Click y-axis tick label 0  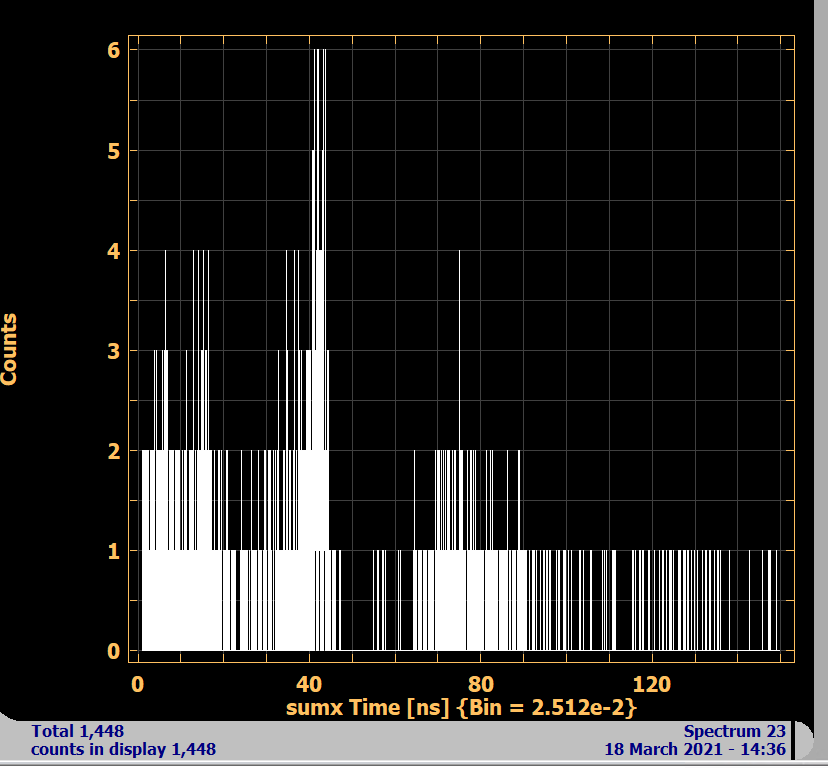tap(114, 651)
